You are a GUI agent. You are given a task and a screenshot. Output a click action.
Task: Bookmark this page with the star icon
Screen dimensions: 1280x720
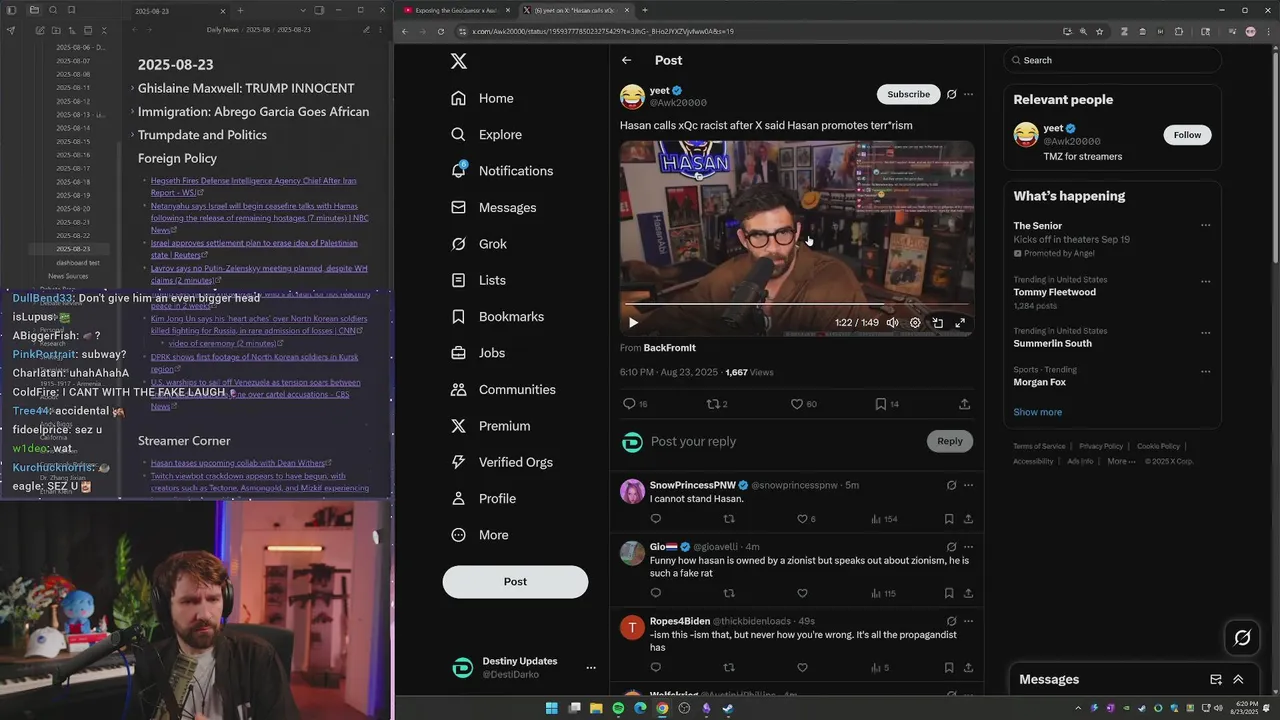point(1099,31)
